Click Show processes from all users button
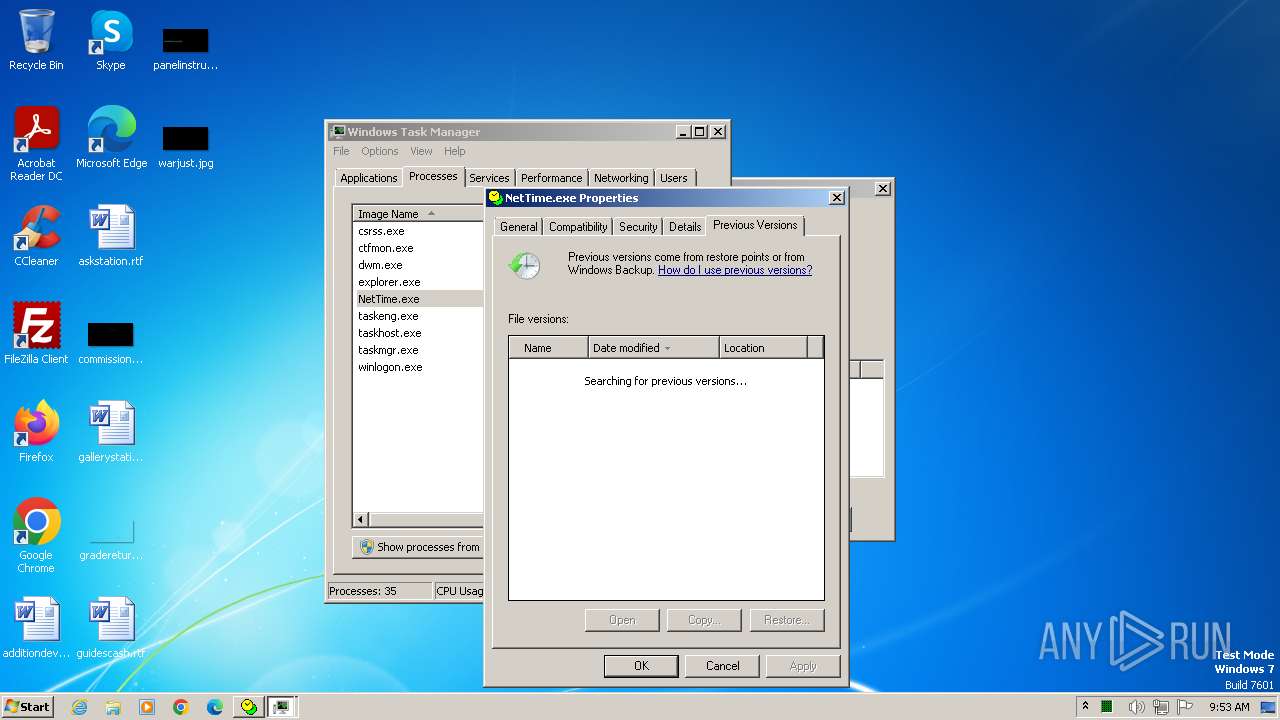The width and height of the screenshot is (1280, 720). pyautogui.click(x=418, y=547)
